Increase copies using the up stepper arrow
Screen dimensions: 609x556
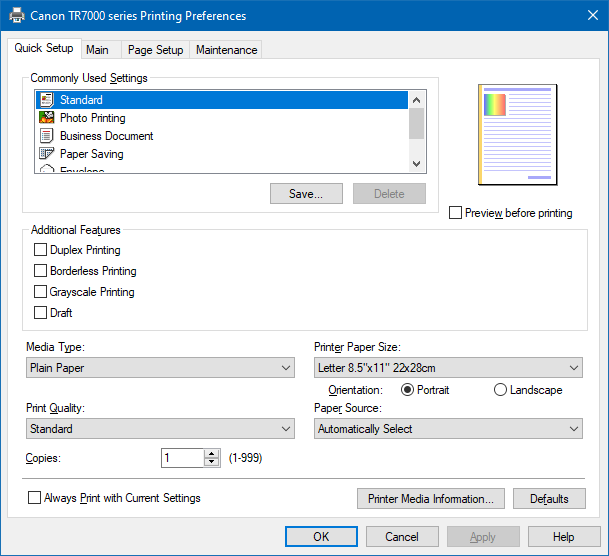pos(211,453)
